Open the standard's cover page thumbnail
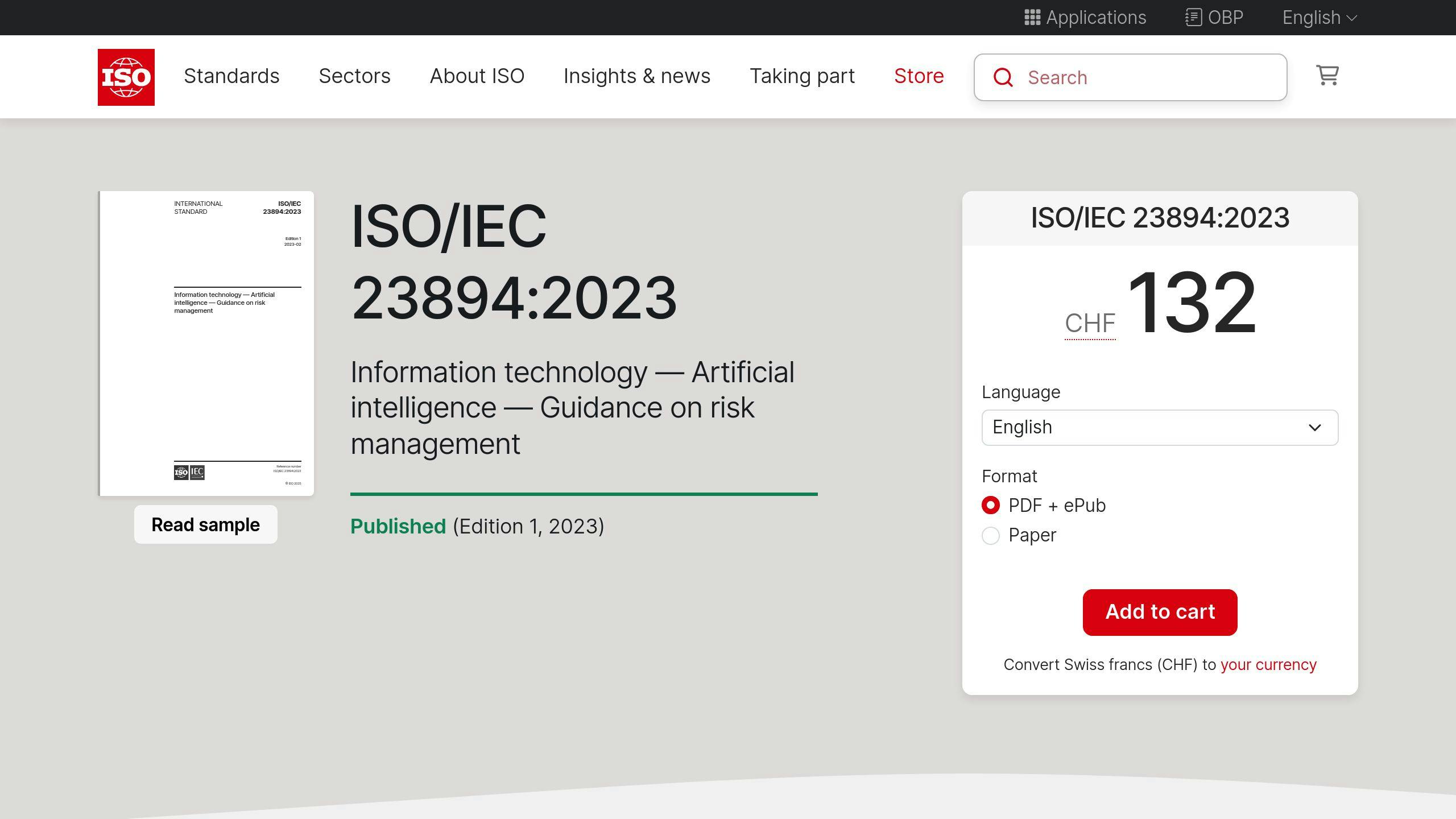Viewport: 1456px width, 819px height. tap(206, 344)
